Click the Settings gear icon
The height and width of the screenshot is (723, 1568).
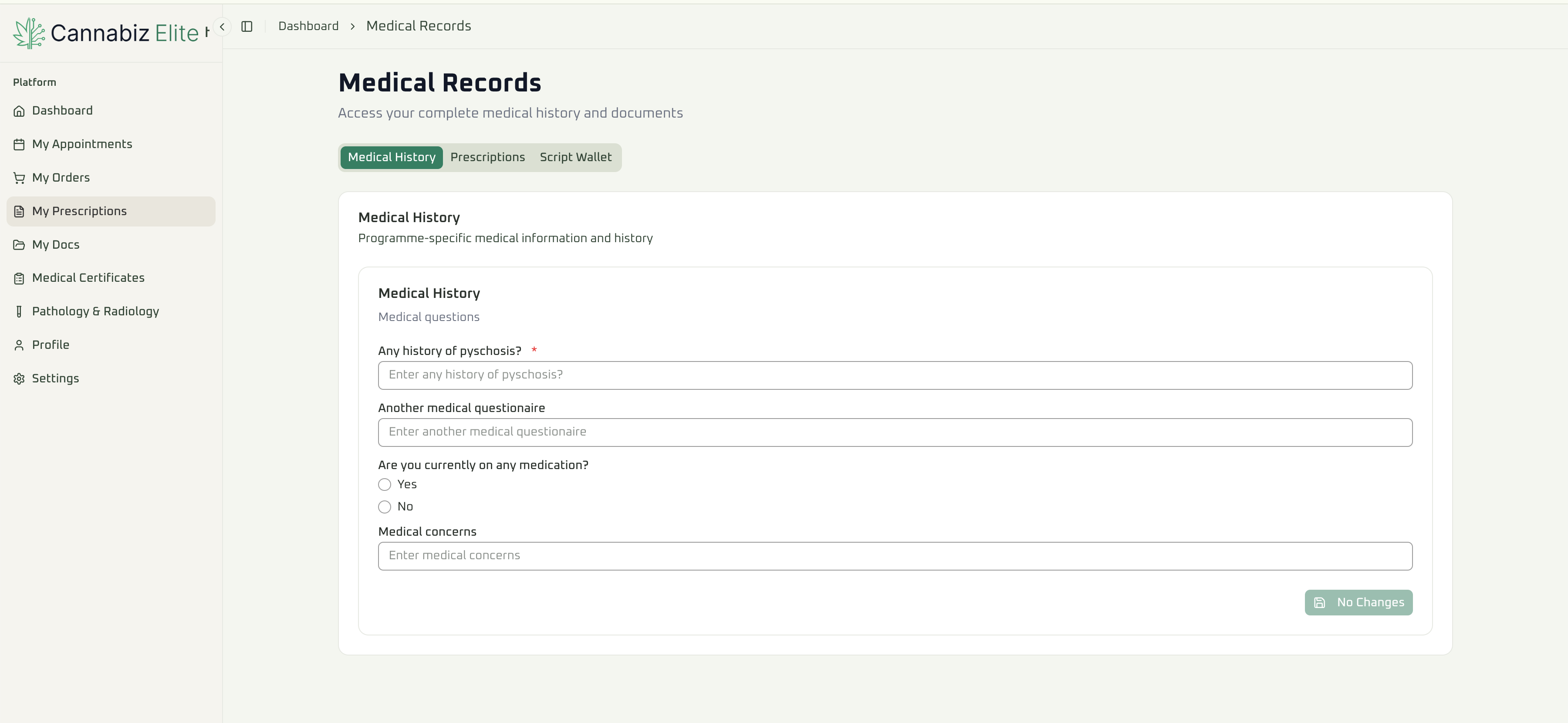click(19, 378)
